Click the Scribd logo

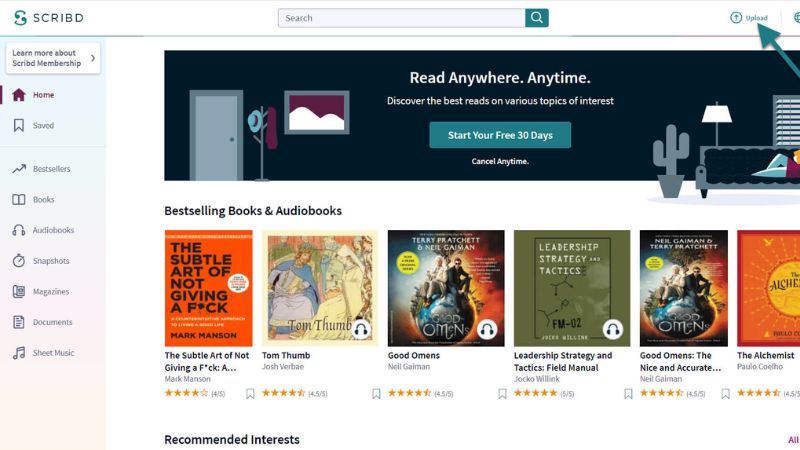48,18
